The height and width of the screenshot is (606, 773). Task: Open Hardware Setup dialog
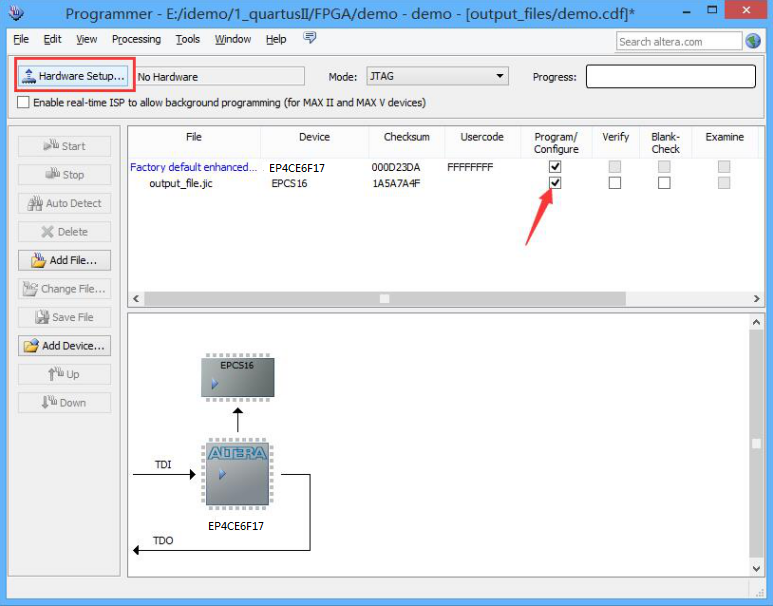pyautogui.click(x=72, y=76)
